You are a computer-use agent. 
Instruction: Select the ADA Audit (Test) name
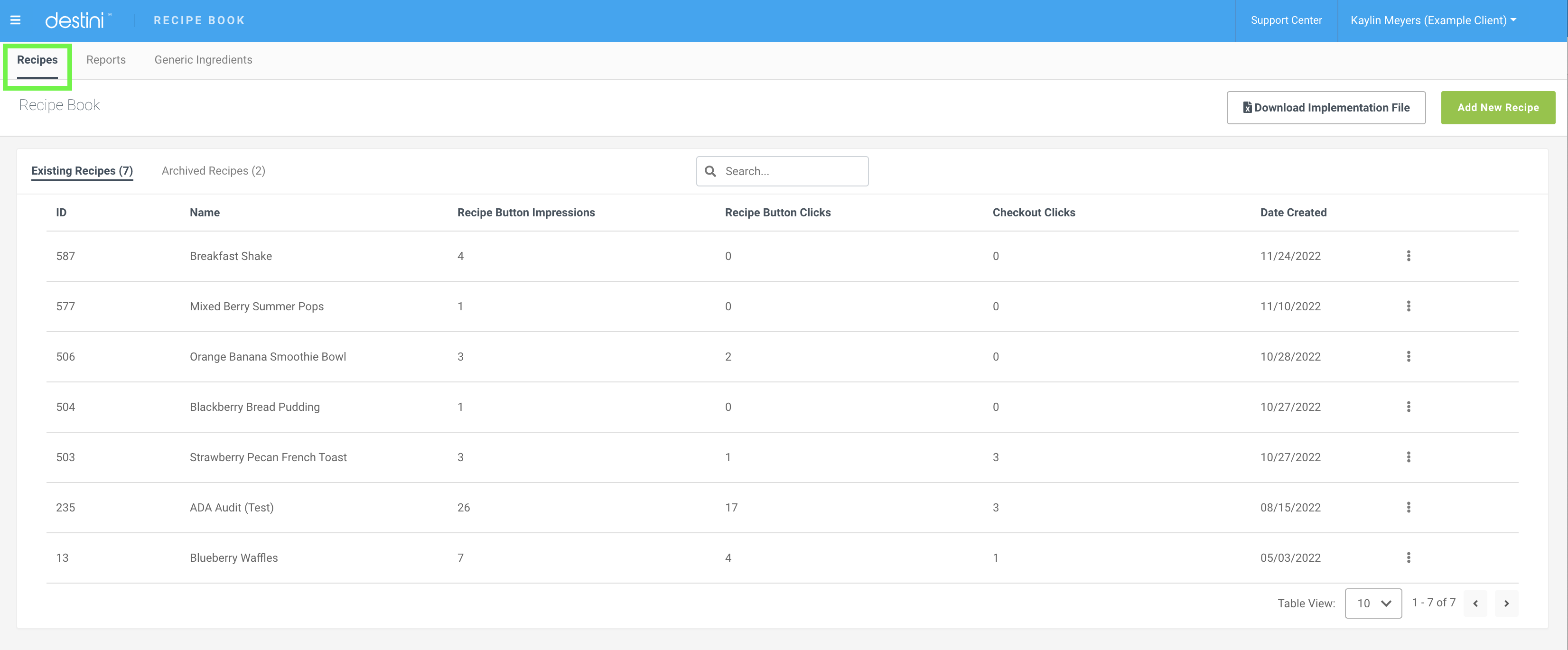pos(231,508)
